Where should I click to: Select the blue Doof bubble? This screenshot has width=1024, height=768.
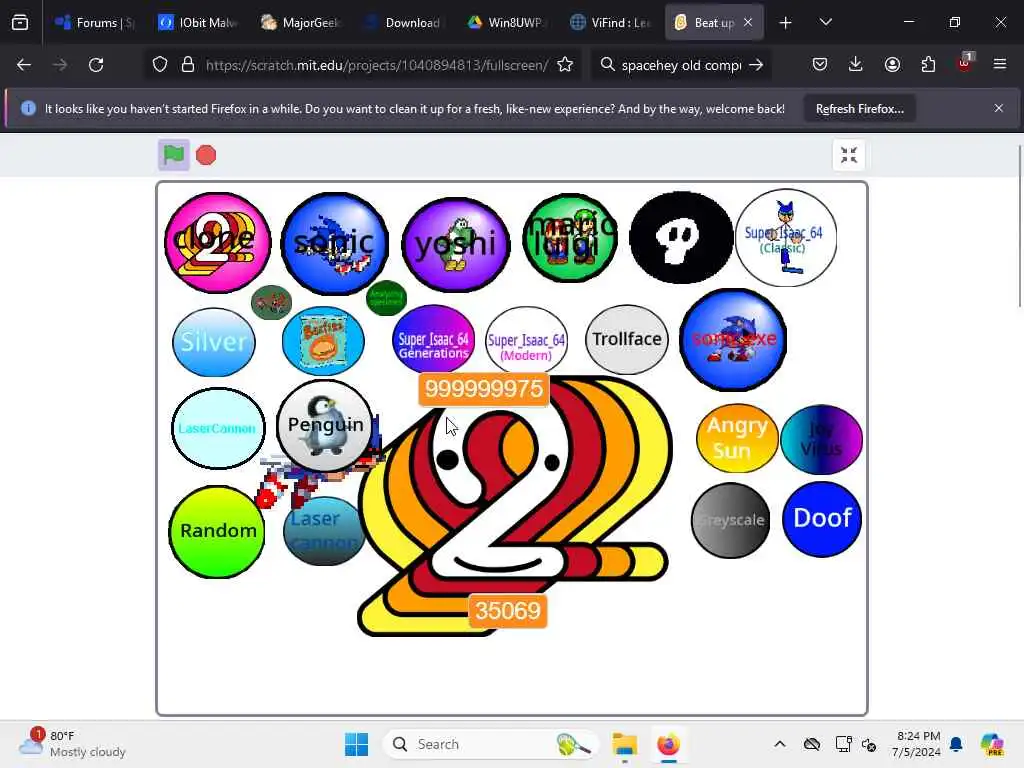pos(822,519)
